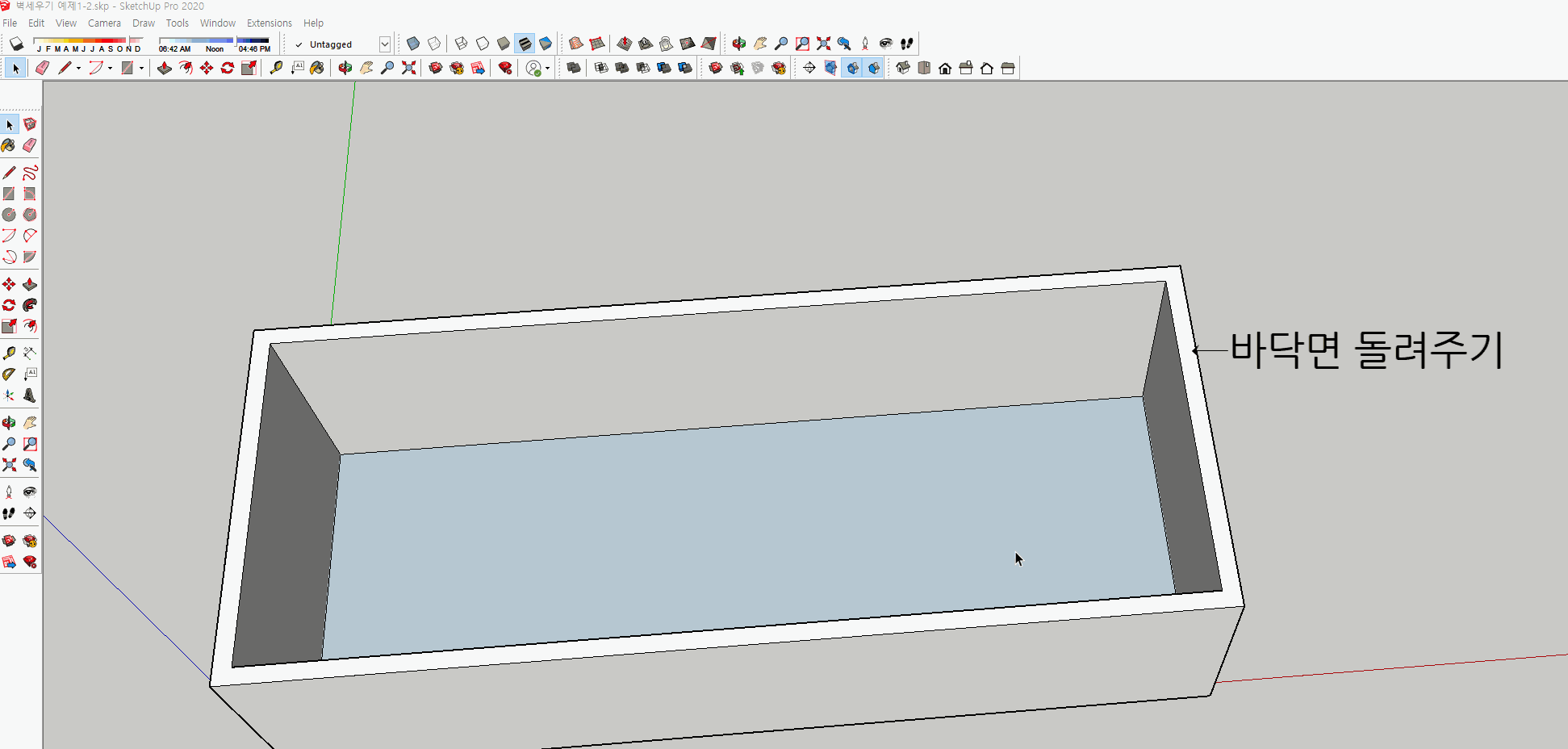Select the Protractor tool in the left toolbar
The width and height of the screenshot is (1568, 749).
pos(9,374)
